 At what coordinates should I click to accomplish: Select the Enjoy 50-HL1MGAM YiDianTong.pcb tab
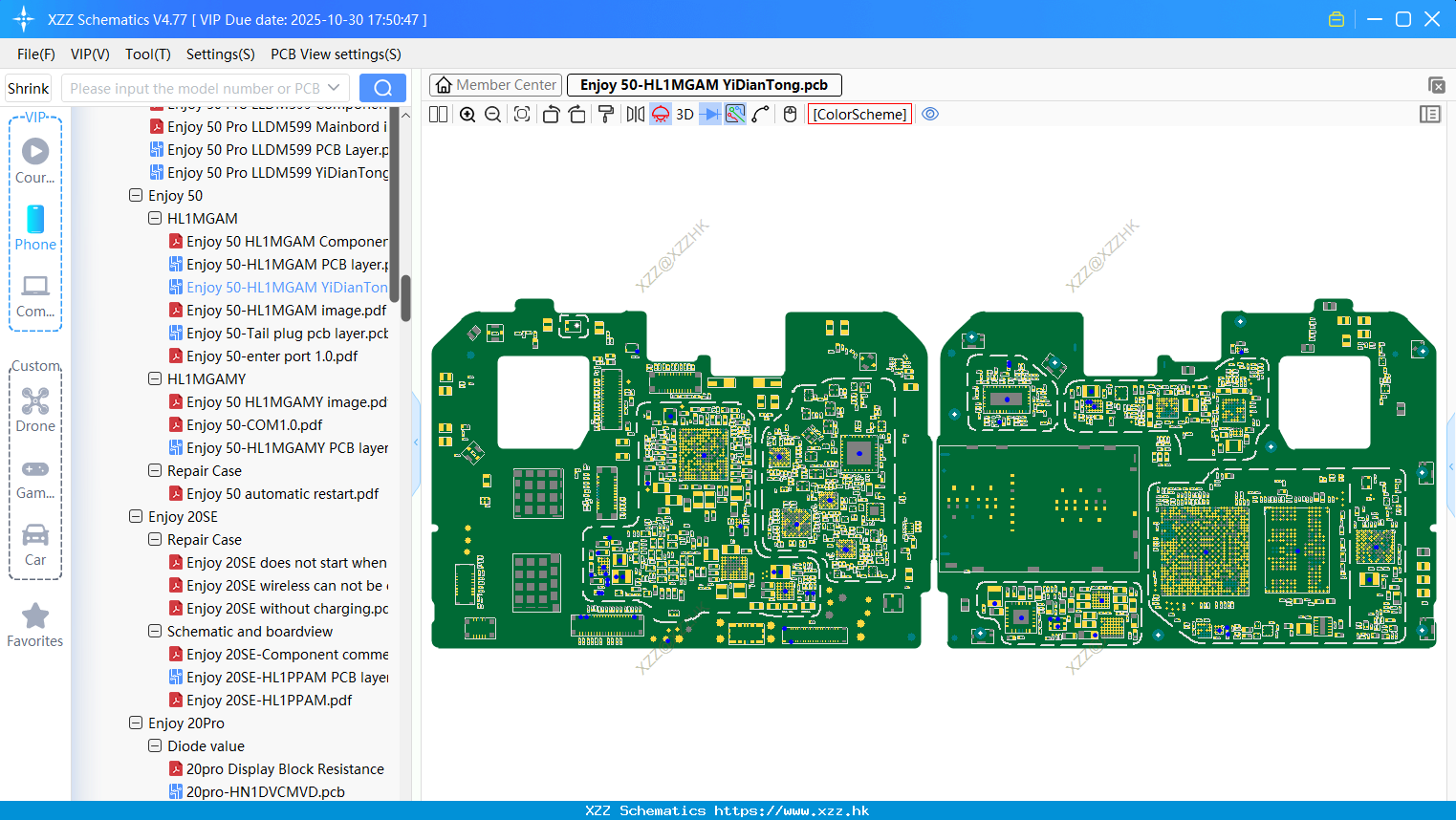coord(705,85)
